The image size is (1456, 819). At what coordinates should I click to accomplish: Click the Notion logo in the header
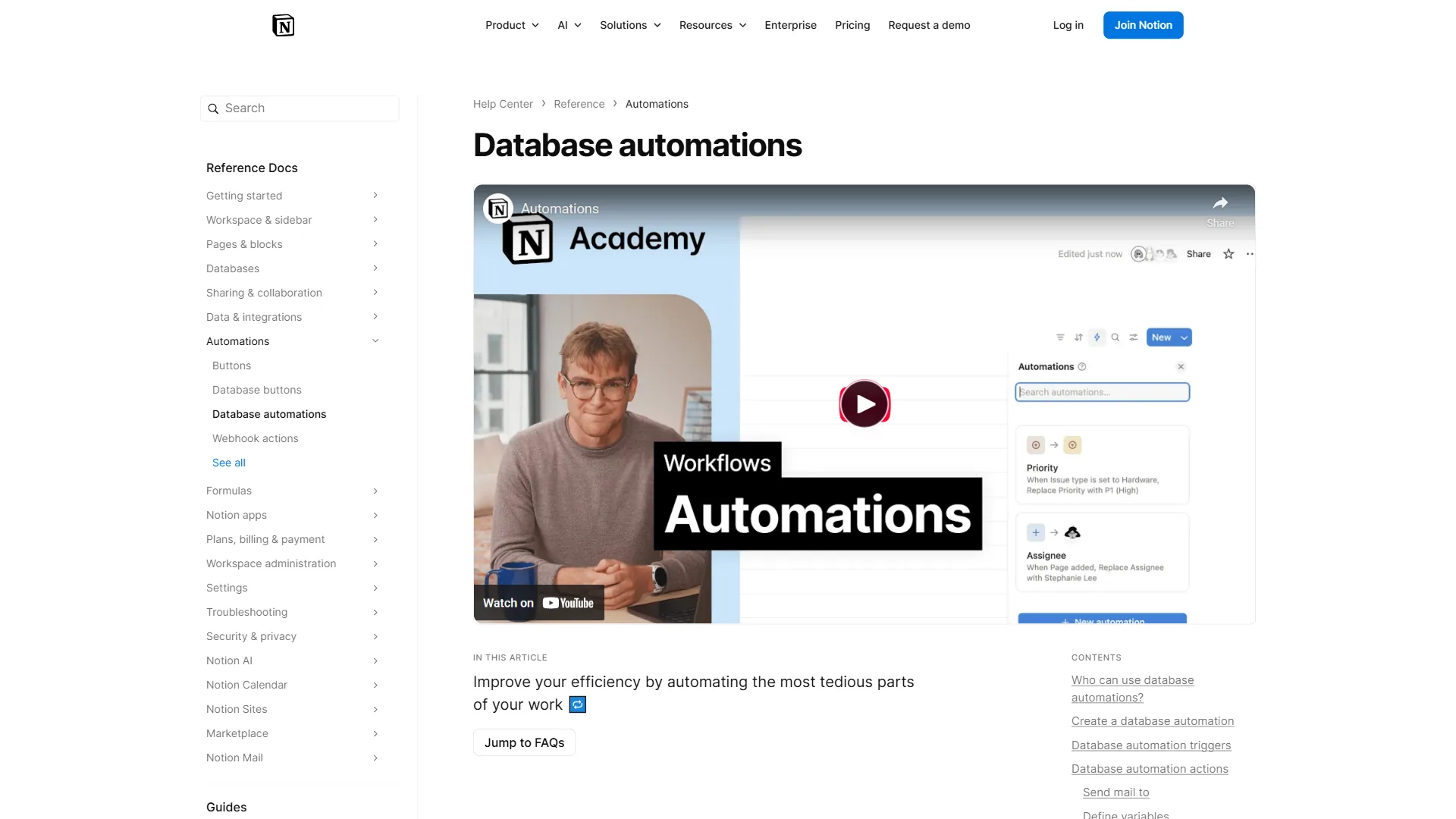point(283,25)
